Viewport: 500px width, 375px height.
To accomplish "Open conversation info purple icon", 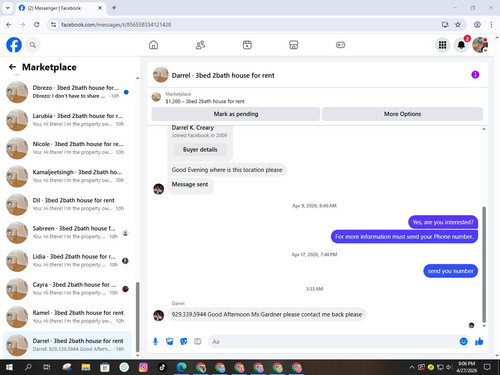I will (x=475, y=75).
